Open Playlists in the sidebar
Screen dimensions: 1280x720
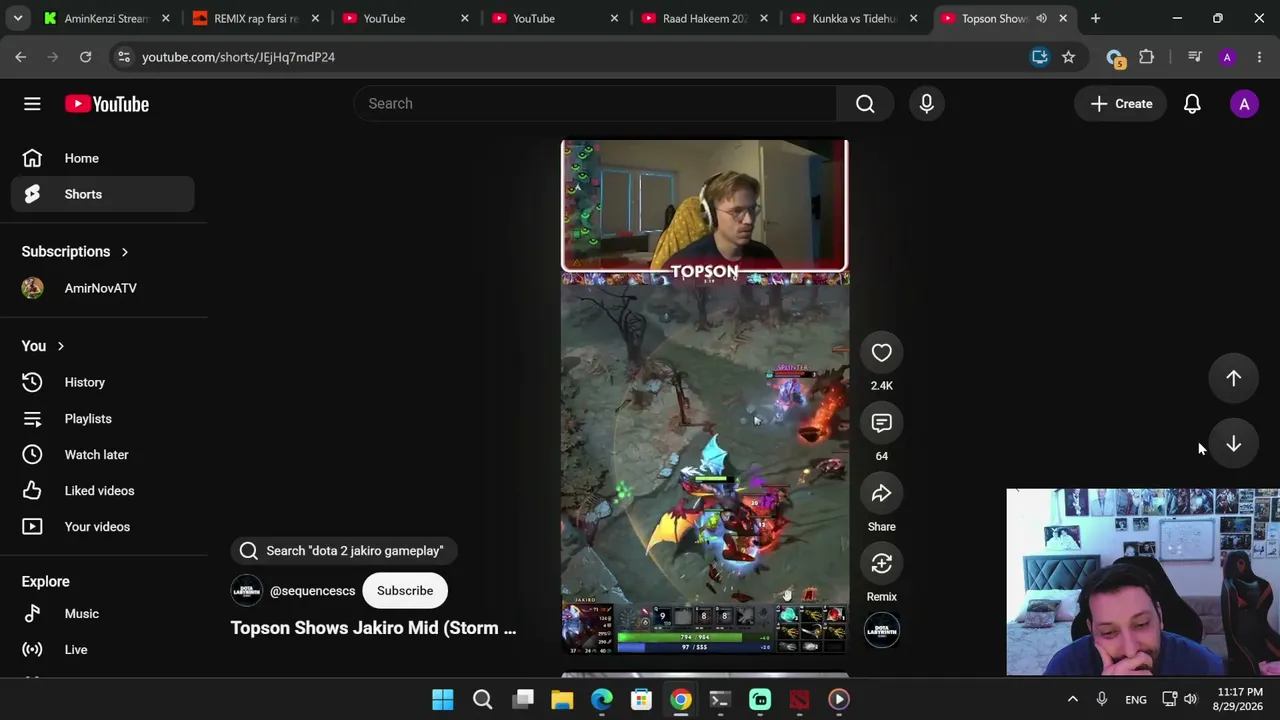103,419
